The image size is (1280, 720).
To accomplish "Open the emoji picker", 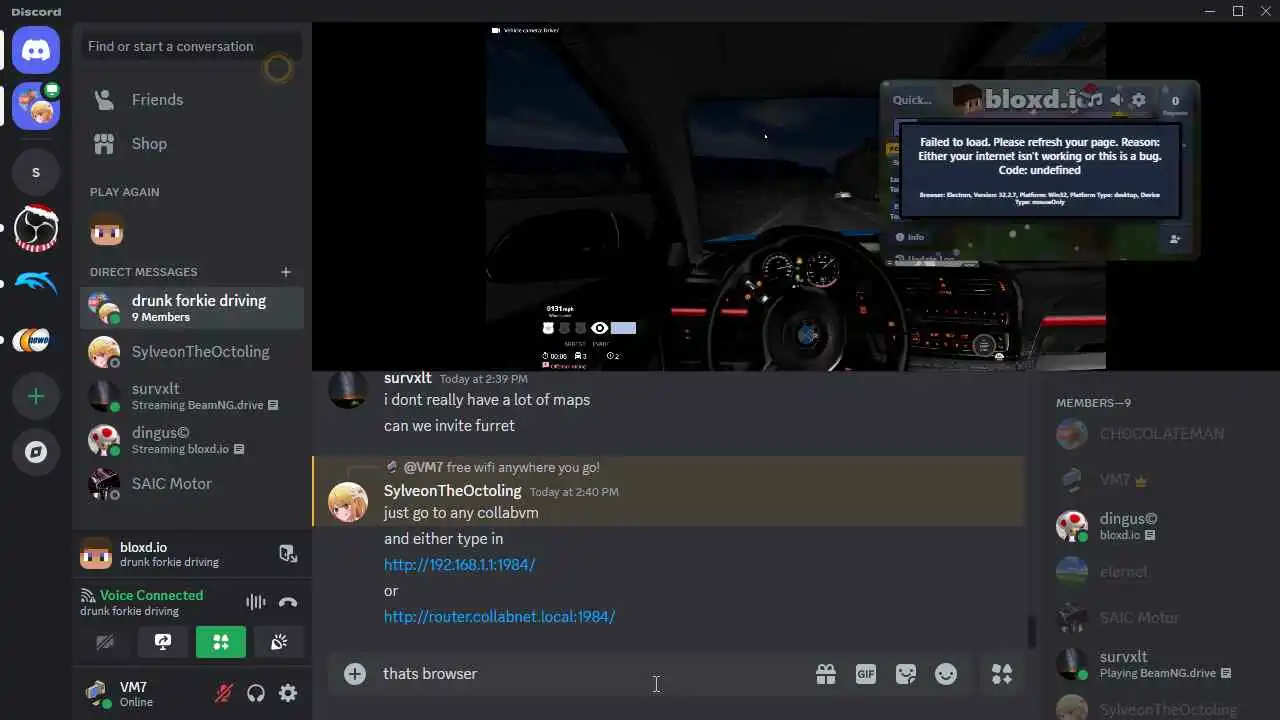I will 946,674.
